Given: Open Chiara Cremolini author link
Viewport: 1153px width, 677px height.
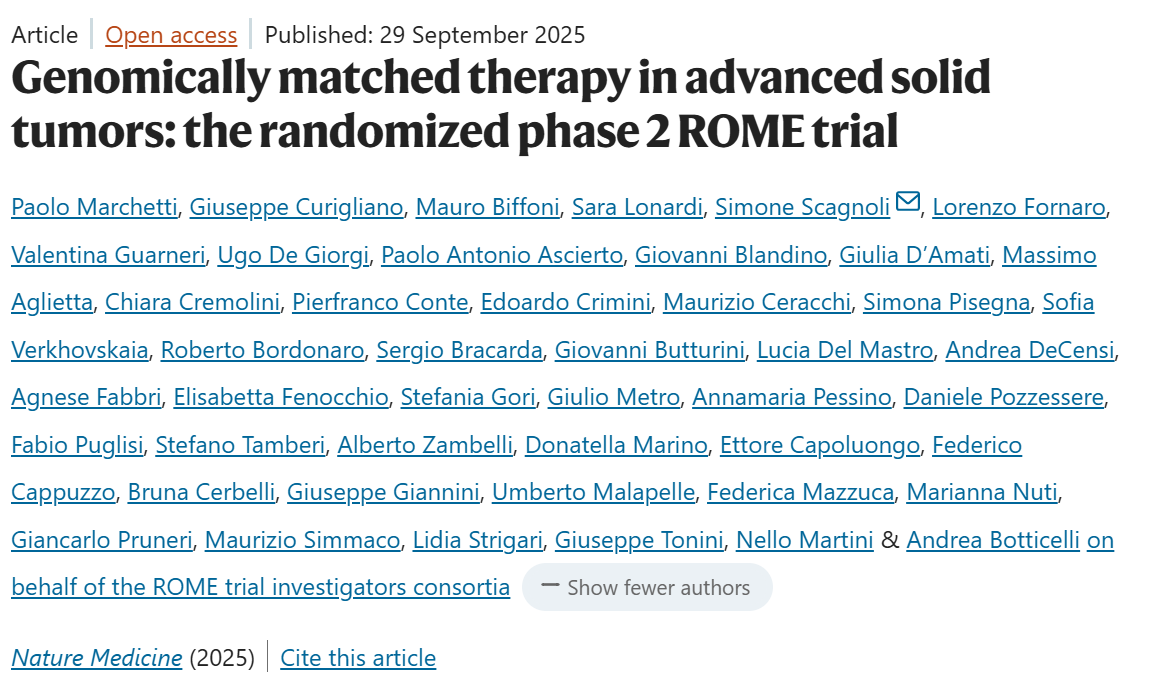Looking at the screenshot, I should click(x=192, y=302).
